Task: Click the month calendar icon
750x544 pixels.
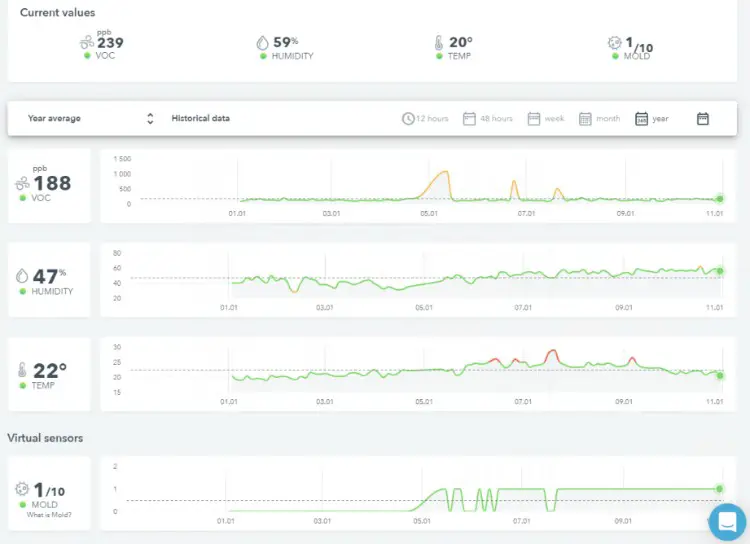Action: click(585, 119)
